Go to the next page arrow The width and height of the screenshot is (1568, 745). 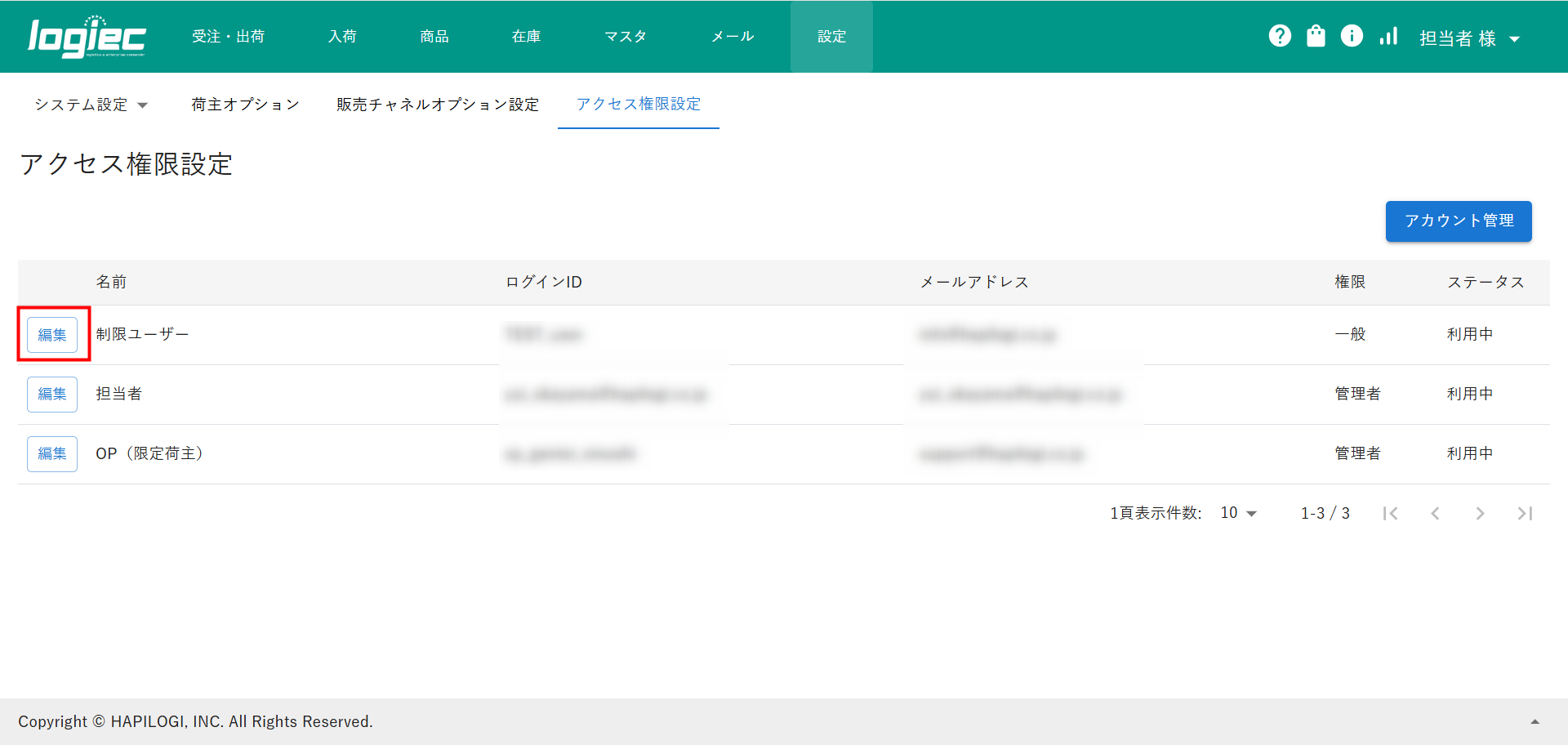1480,513
